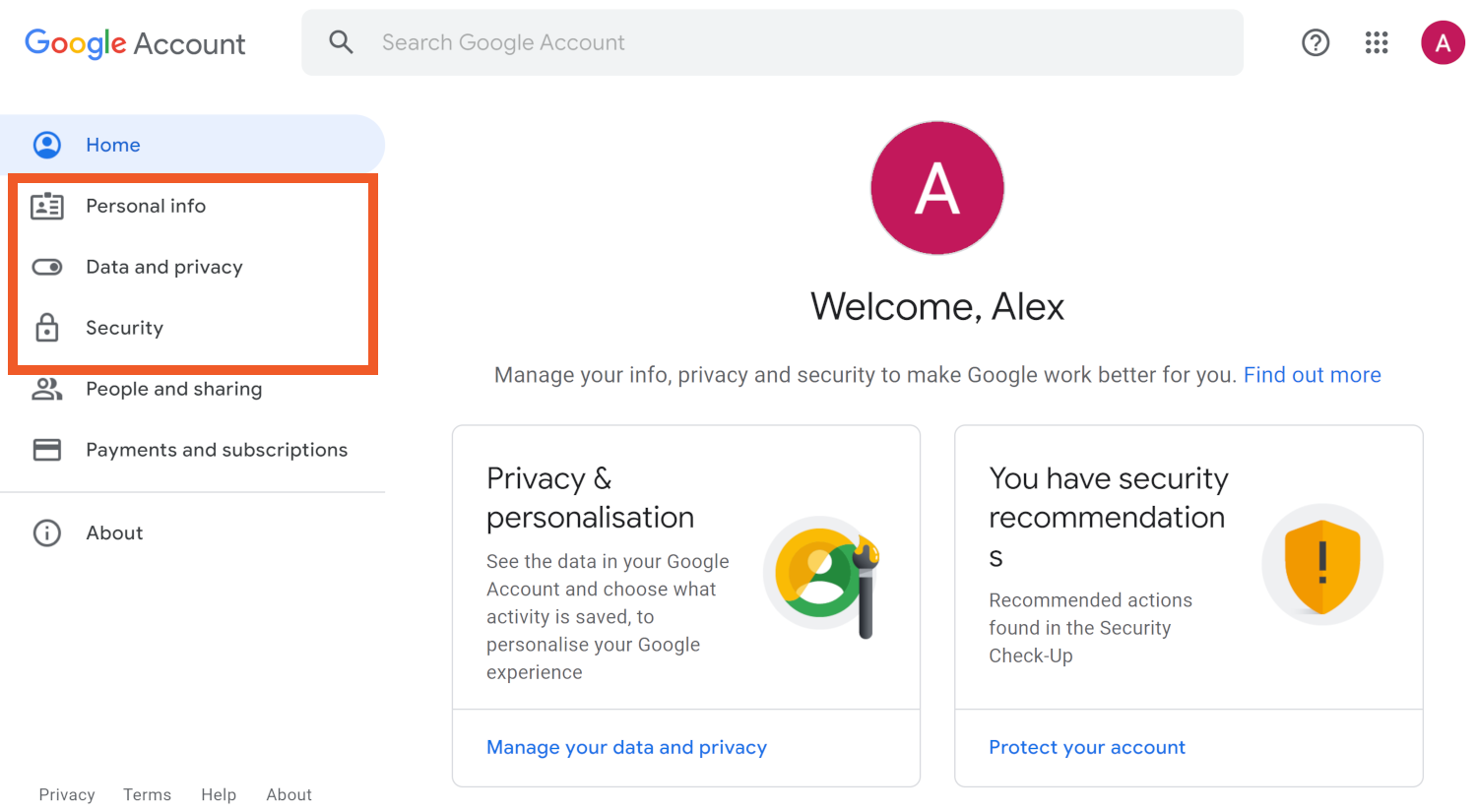Viewport: 1477px width, 812px height.
Task: Open Payments and subscriptions menu item
Action: (217, 450)
